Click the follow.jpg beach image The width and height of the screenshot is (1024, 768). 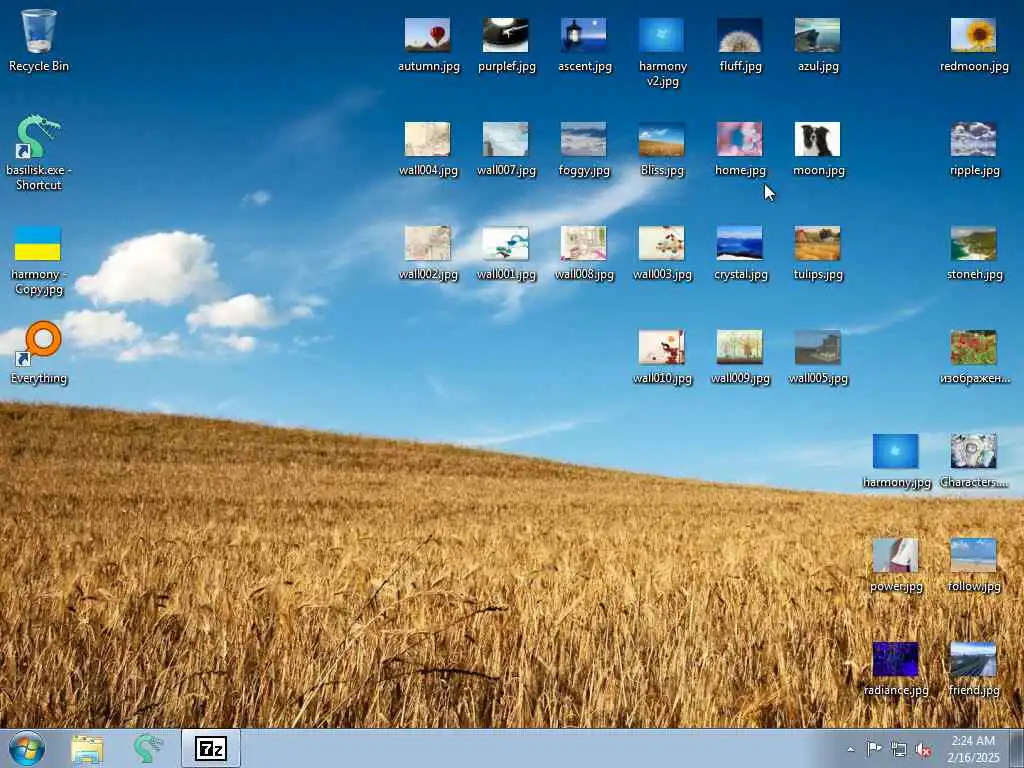coord(974,565)
